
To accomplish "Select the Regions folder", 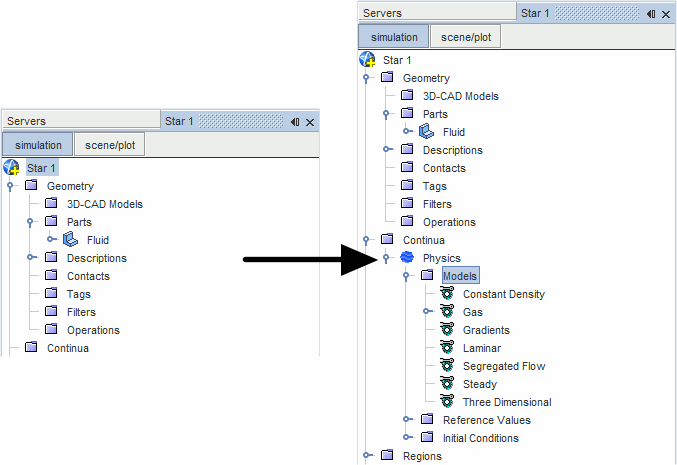I will [420, 456].
